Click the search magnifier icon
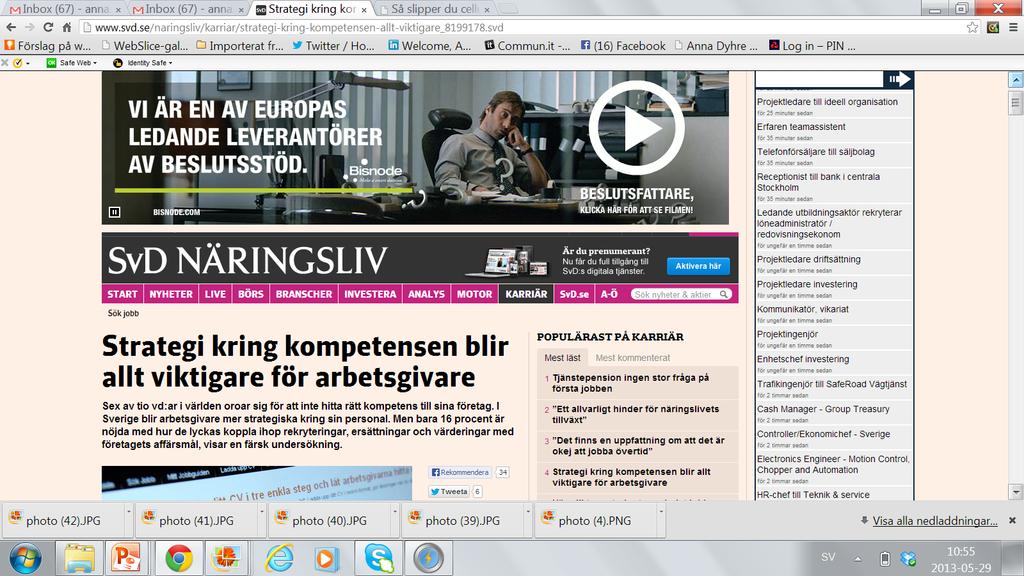The width and height of the screenshot is (1024, 576). coord(724,295)
